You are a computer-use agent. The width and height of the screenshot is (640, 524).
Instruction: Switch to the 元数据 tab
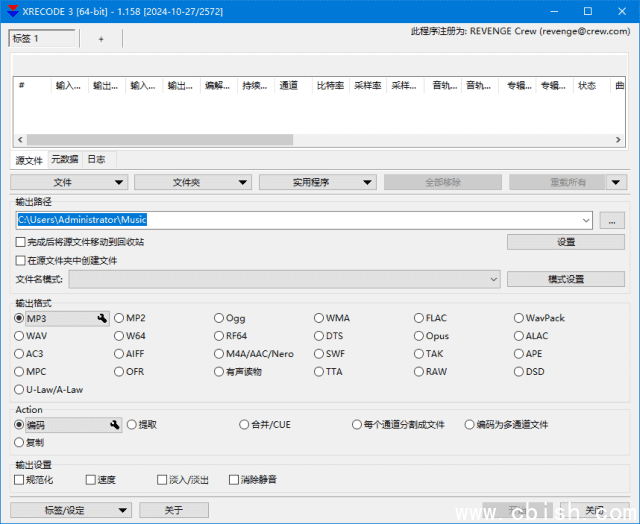tap(65, 160)
